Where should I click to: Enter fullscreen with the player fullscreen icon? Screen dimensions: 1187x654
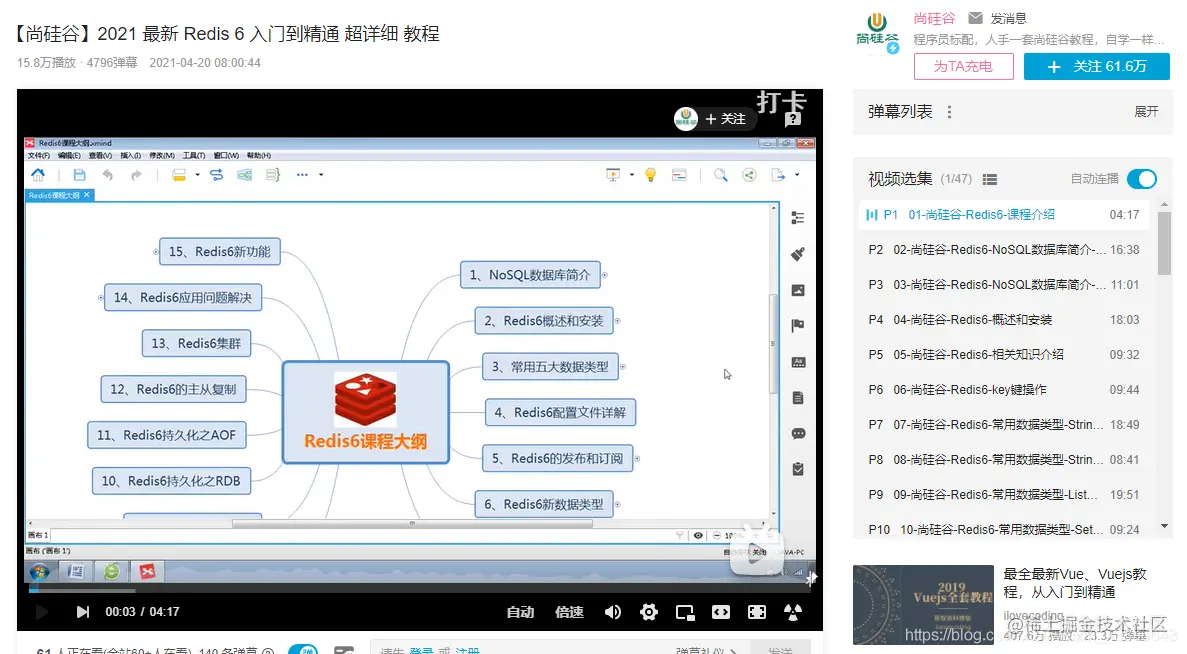(757, 612)
